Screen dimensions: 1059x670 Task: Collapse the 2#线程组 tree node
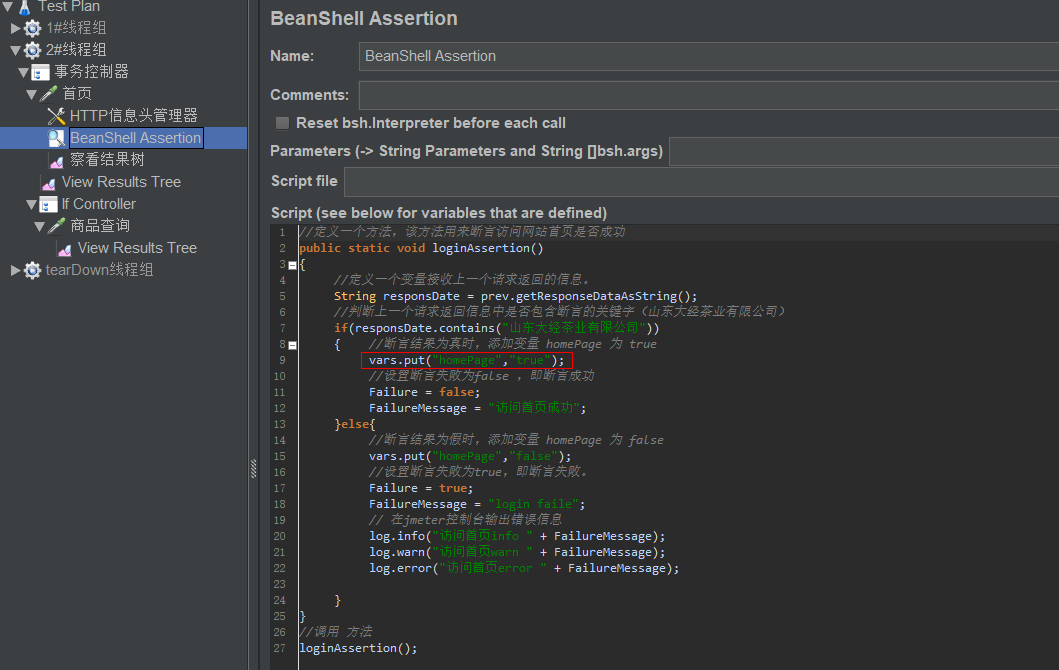[15, 50]
